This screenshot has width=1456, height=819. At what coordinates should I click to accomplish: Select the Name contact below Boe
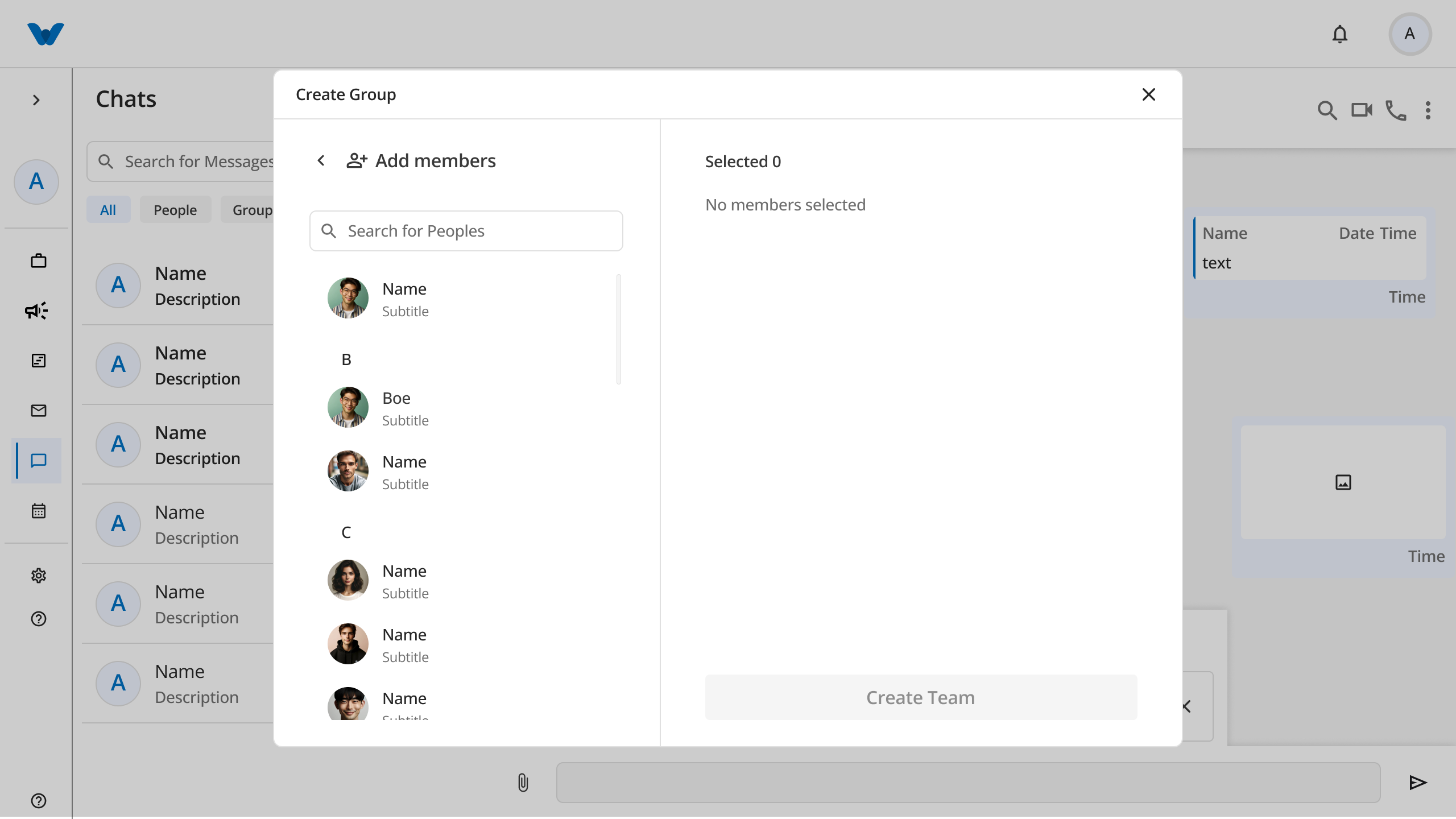[466, 471]
